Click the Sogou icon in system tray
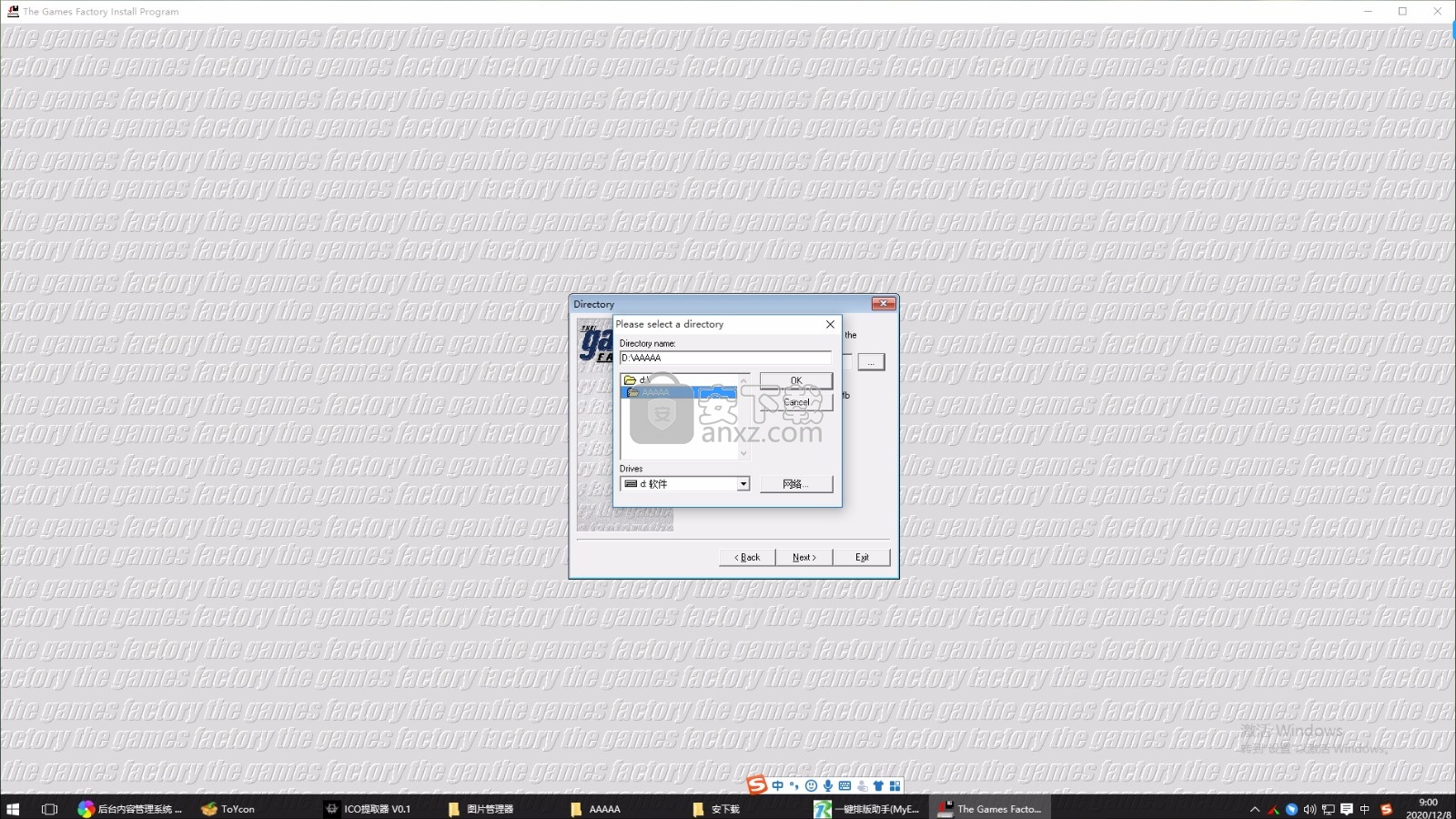The height and width of the screenshot is (819, 1456). coord(1387,809)
